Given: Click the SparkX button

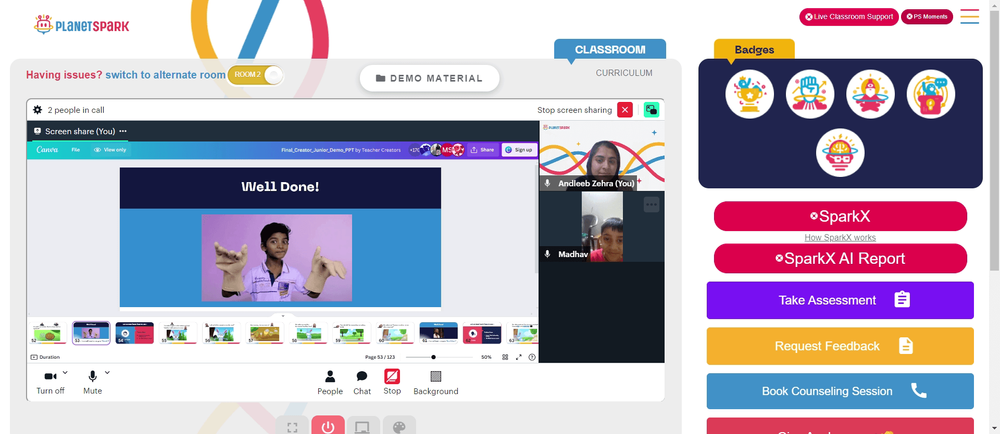Looking at the screenshot, I should tap(840, 216).
